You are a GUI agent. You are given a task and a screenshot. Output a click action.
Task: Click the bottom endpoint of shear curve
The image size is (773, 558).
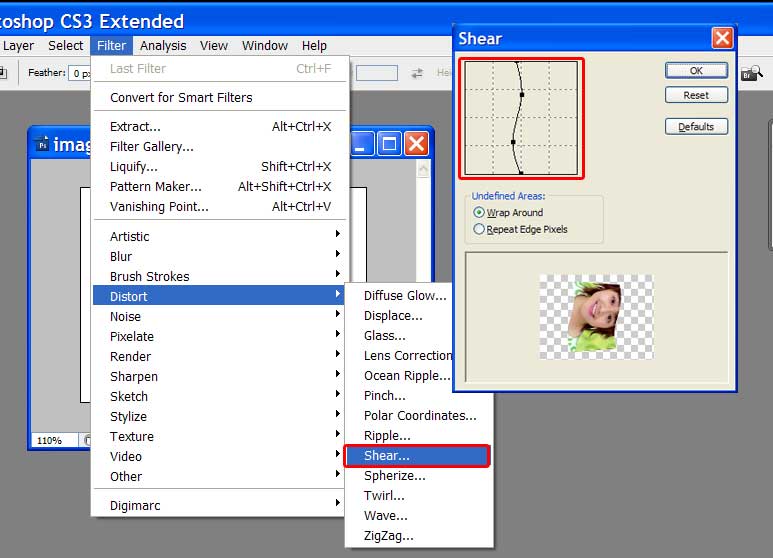point(522,173)
